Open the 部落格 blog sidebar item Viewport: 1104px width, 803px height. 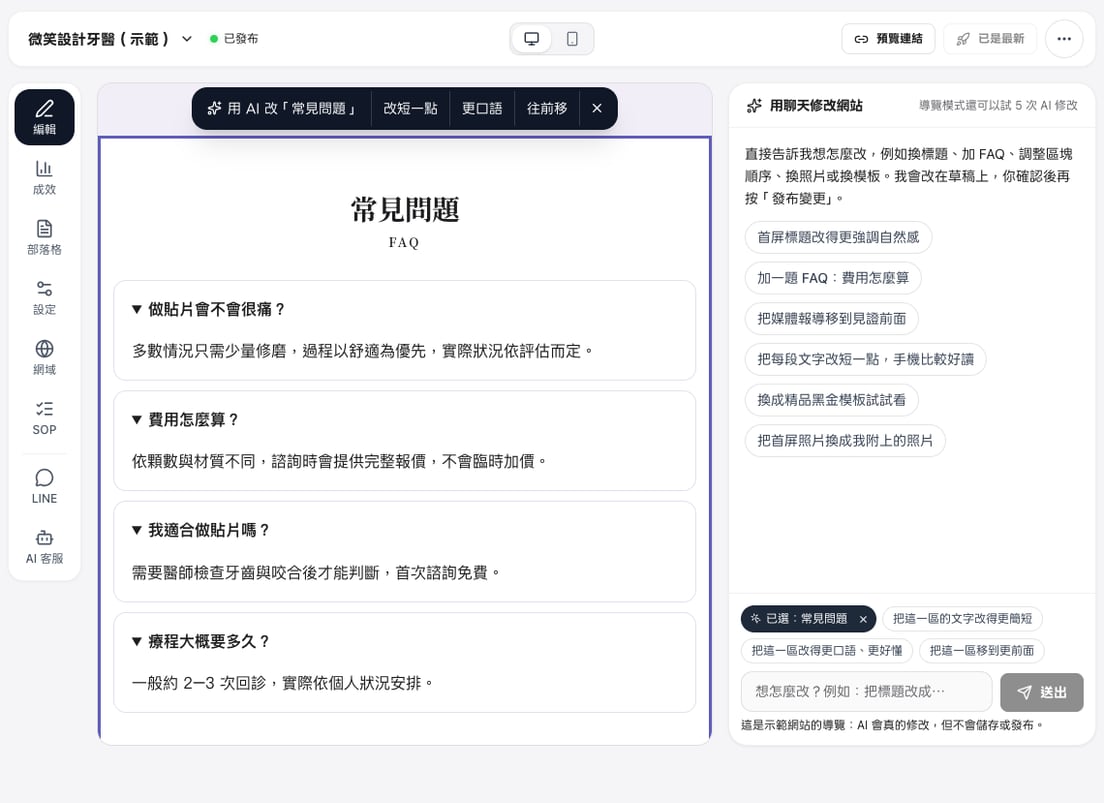tap(44, 237)
